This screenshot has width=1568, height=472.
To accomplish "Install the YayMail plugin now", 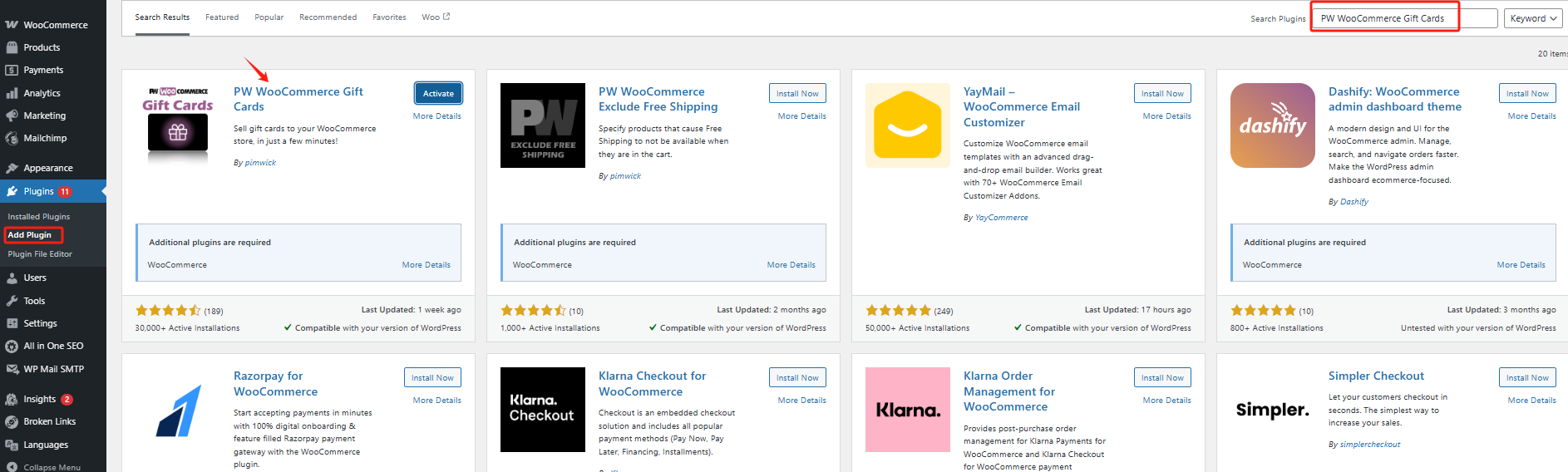I will (x=1161, y=93).
